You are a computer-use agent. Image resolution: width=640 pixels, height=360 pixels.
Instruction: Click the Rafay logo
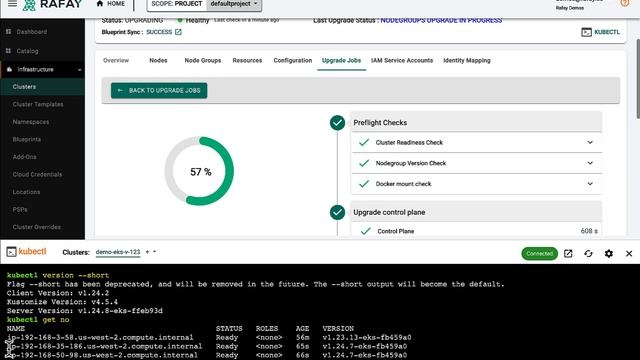point(52,5)
